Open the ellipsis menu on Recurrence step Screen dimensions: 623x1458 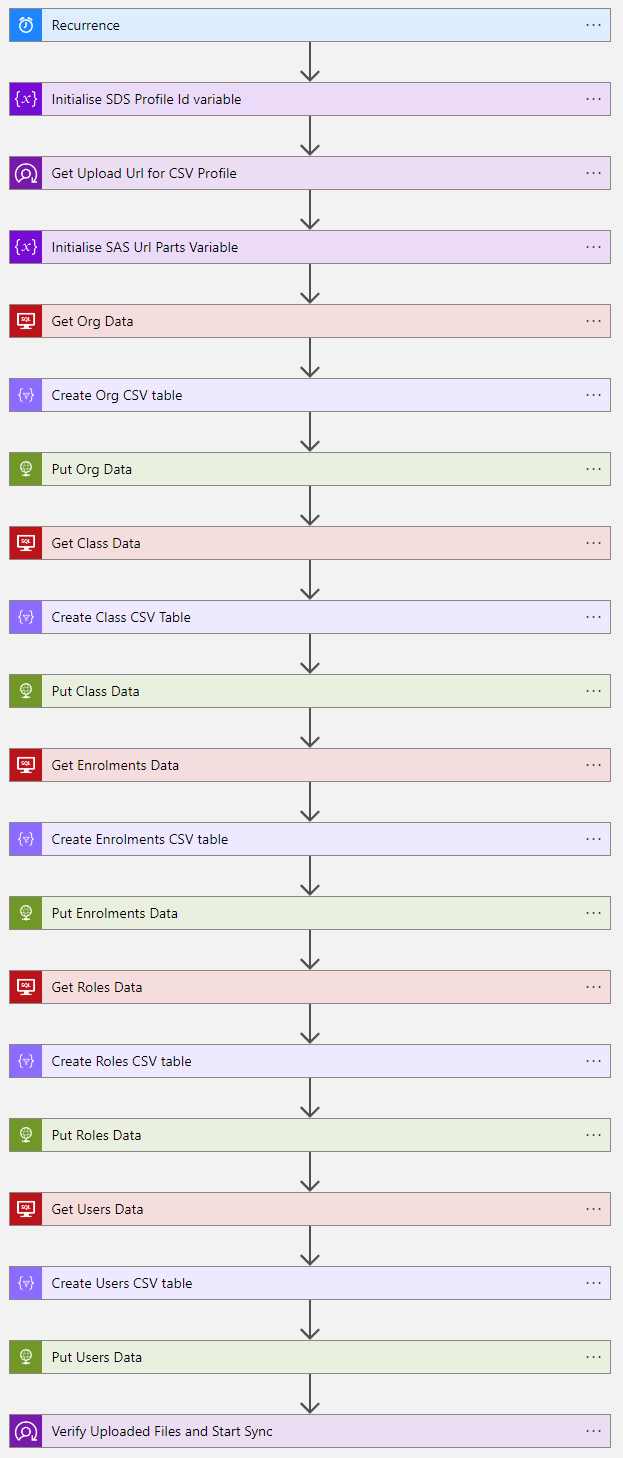pyautogui.click(x=593, y=25)
